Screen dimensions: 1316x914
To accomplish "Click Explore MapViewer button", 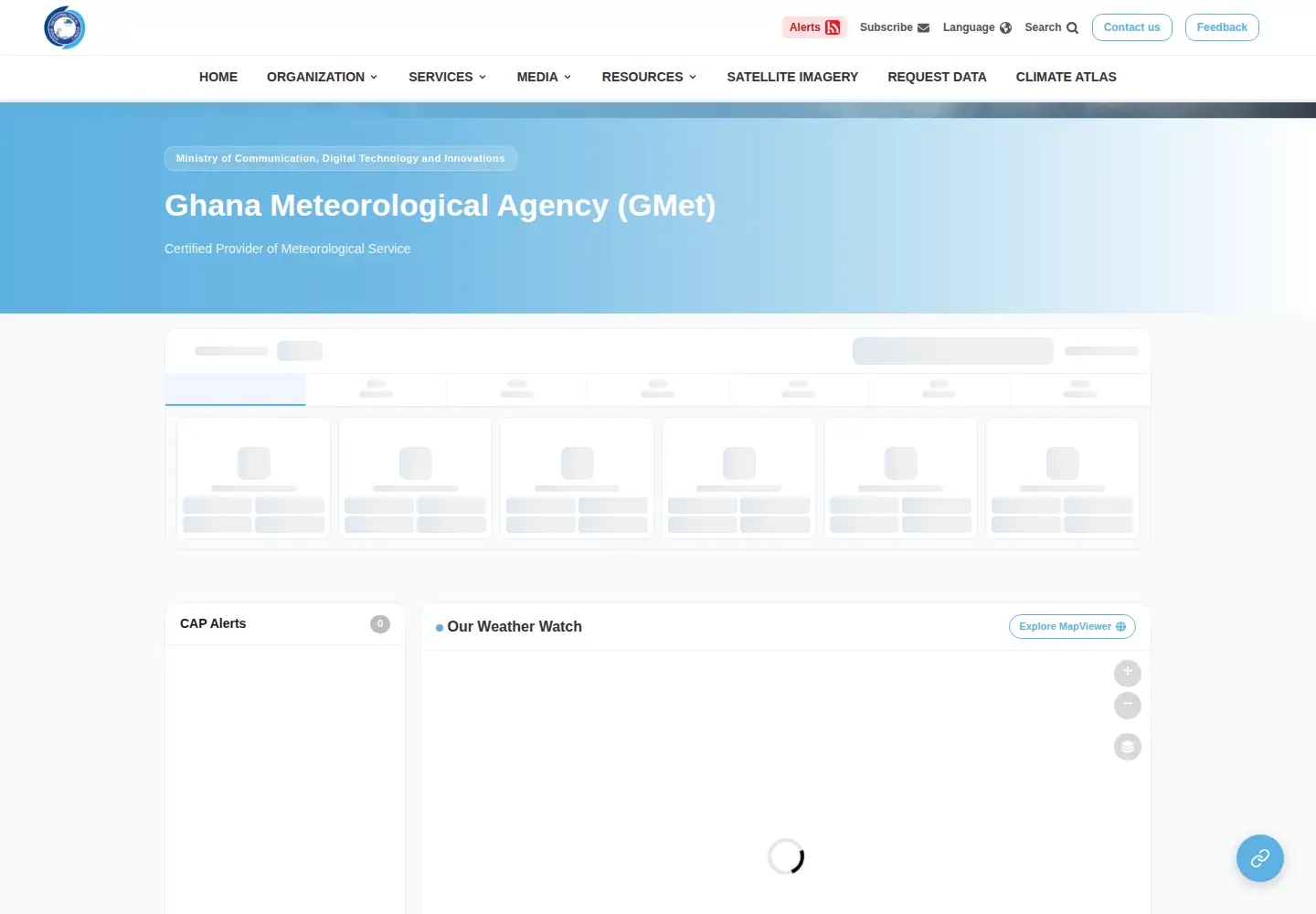I will (1072, 626).
